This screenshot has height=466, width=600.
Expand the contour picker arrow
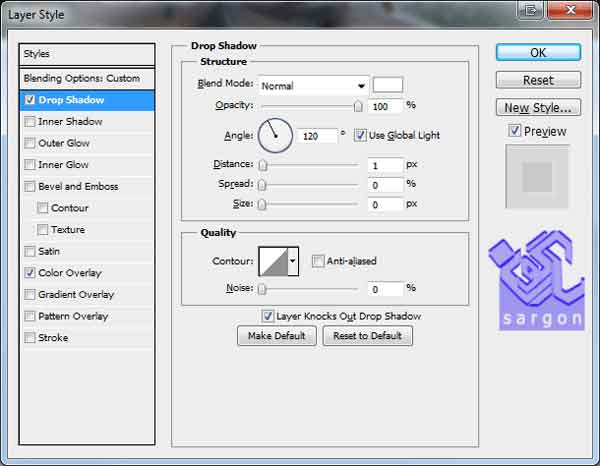pyautogui.click(x=293, y=262)
